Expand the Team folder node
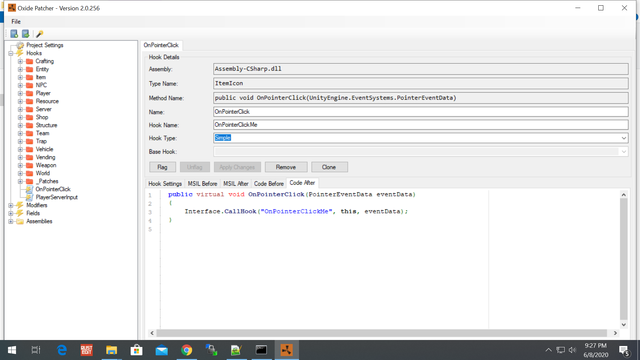Screen dimensions: 640x360 [20, 133]
